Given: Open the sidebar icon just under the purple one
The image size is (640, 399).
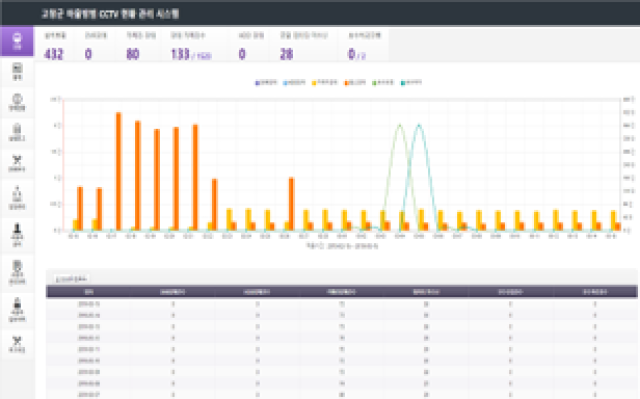Looking at the screenshot, I should point(17,72).
